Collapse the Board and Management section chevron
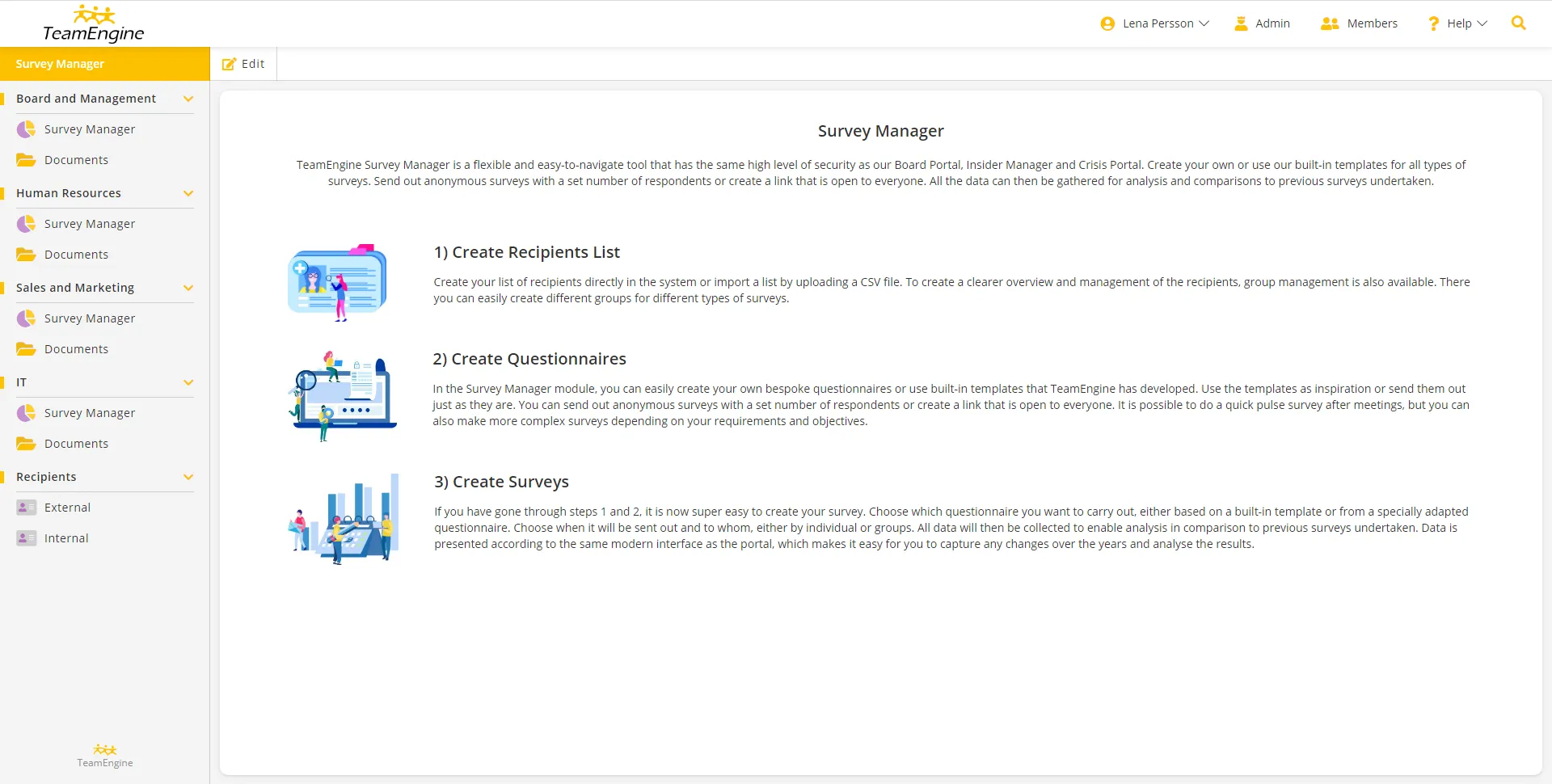The height and width of the screenshot is (784, 1552). [188, 99]
